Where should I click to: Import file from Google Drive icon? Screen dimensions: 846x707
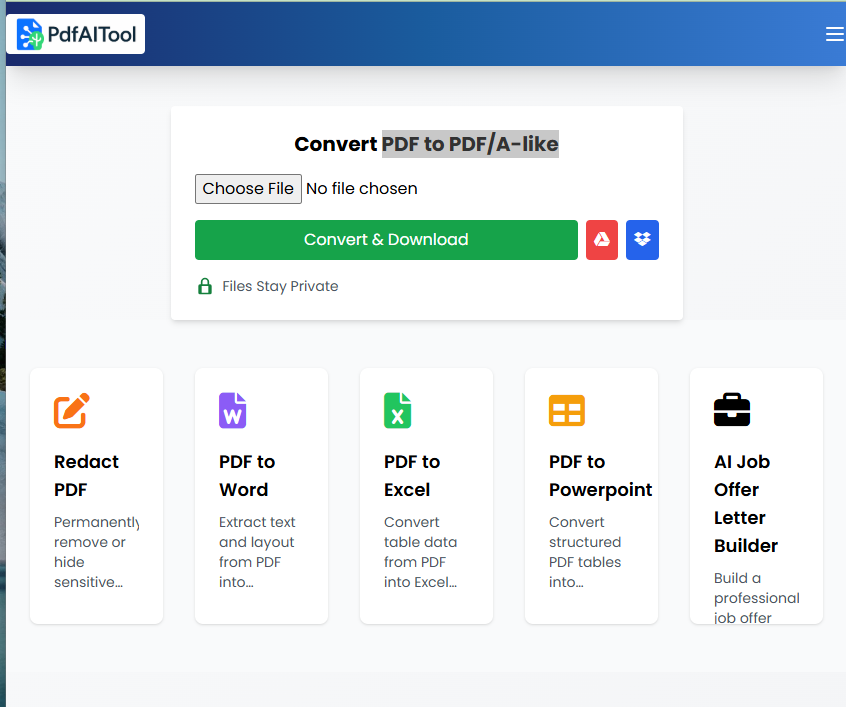(x=602, y=240)
